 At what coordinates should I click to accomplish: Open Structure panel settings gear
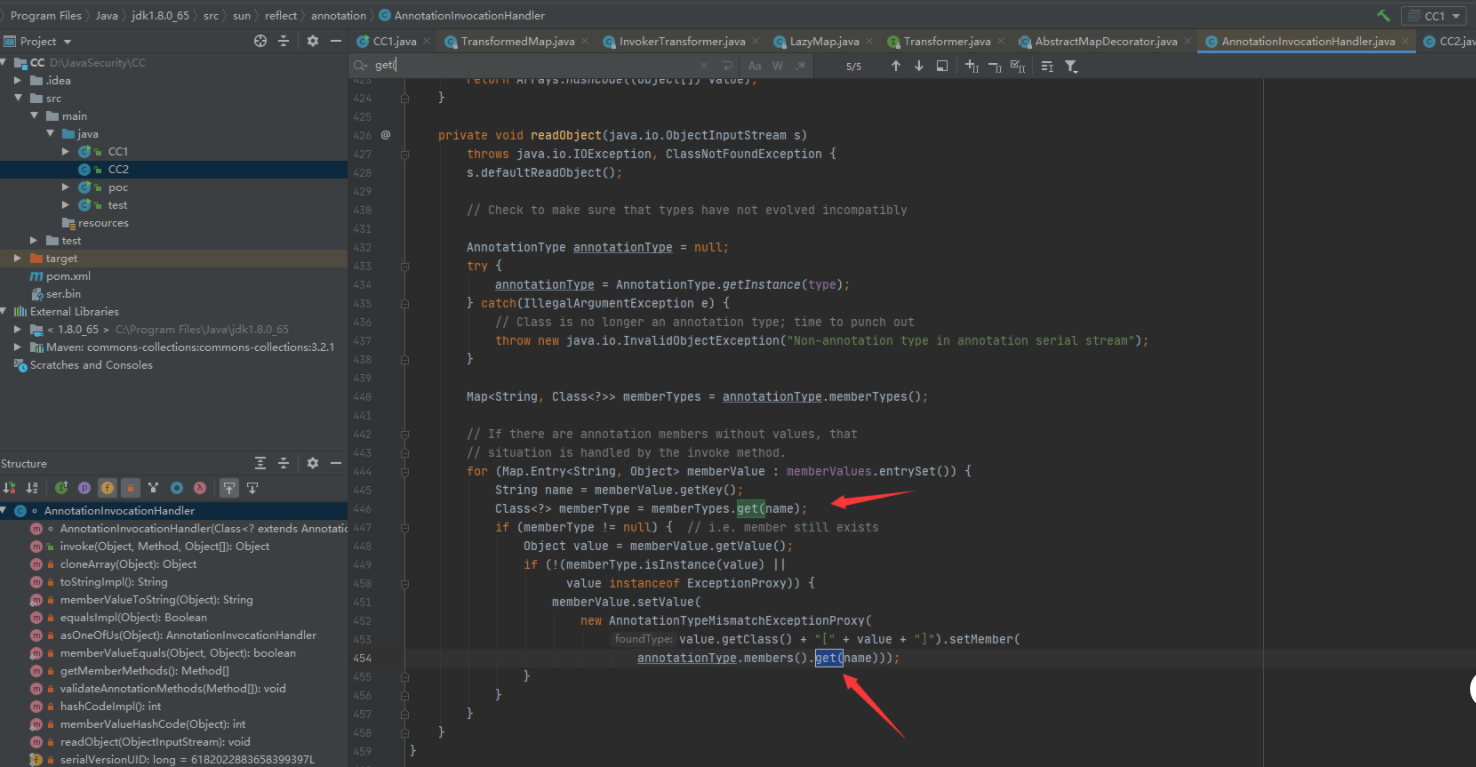point(312,463)
